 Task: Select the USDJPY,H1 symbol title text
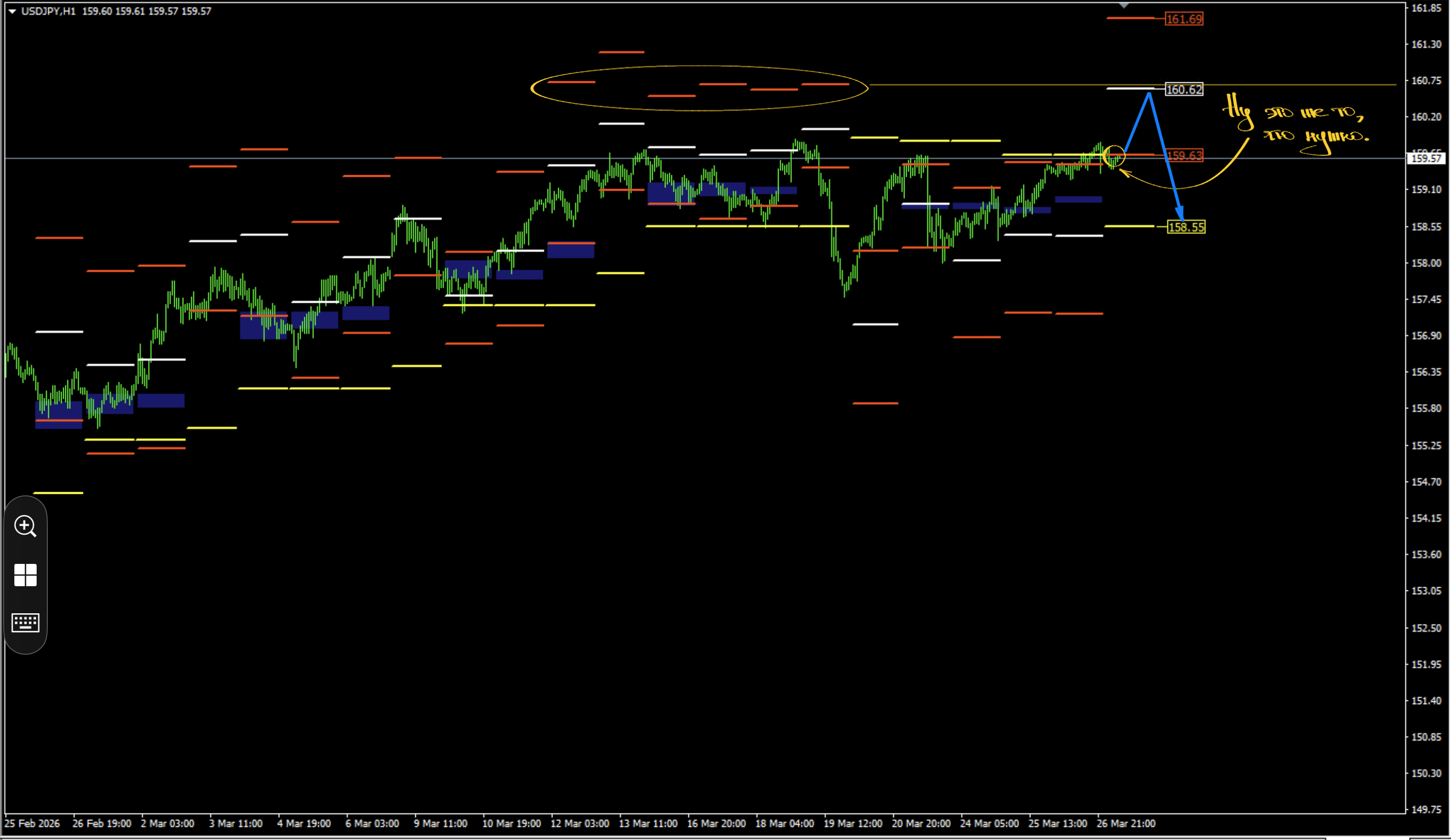click(x=48, y=12)
